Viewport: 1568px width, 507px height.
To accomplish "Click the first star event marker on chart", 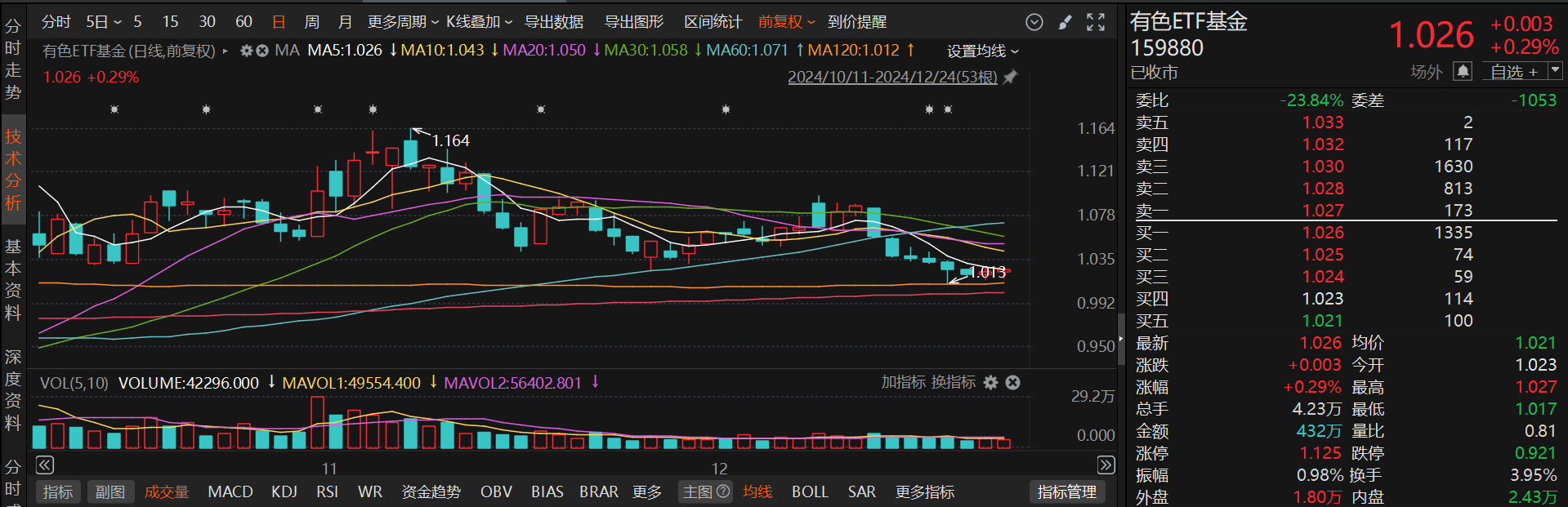I will pyautogui.click(x=114, y=109).
